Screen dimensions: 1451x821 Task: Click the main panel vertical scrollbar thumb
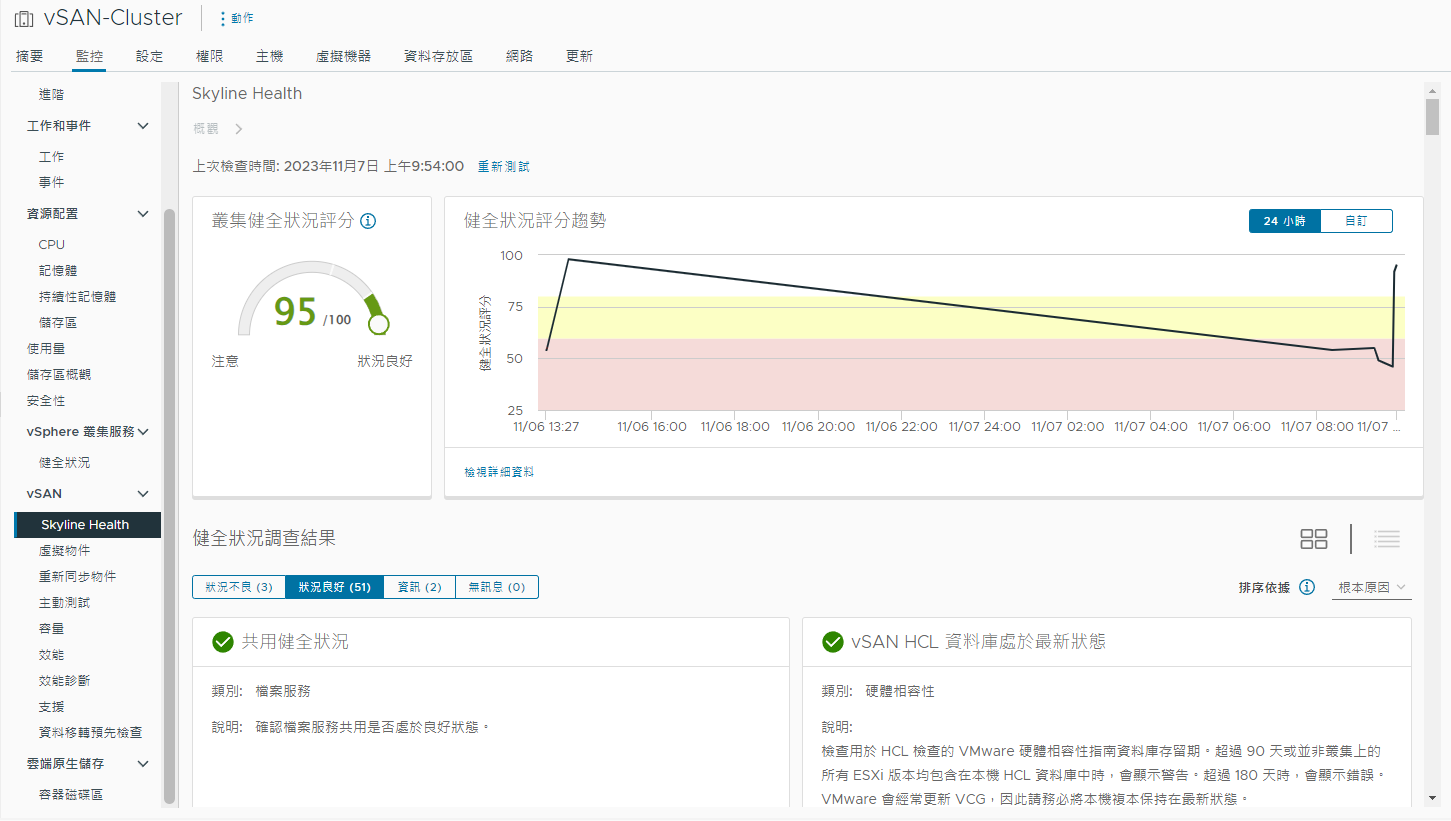click(x=1433, y=116)
